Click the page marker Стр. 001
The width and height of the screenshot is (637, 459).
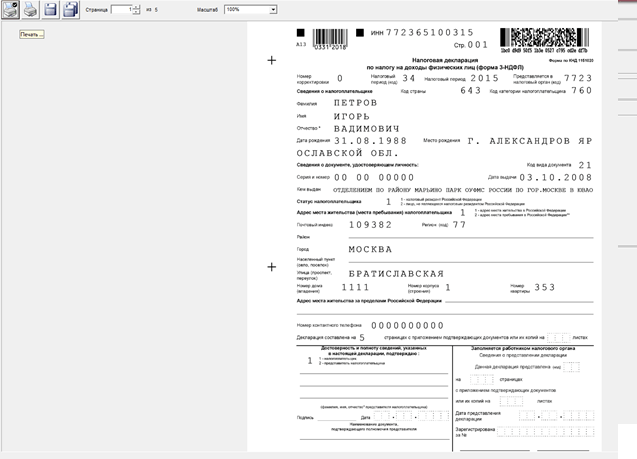coord(470,45)
